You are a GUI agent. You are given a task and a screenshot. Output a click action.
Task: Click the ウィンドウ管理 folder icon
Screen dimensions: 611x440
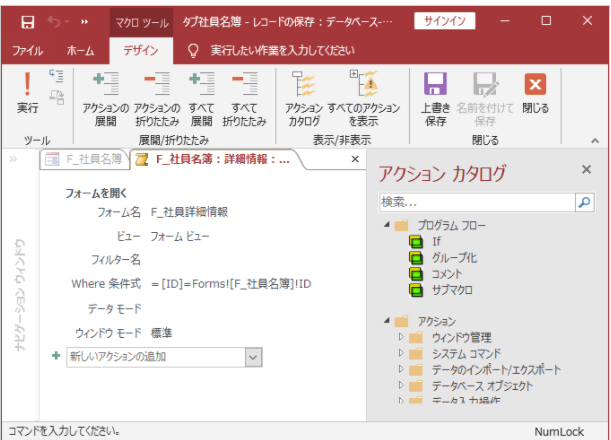click(x=416, y=337)
